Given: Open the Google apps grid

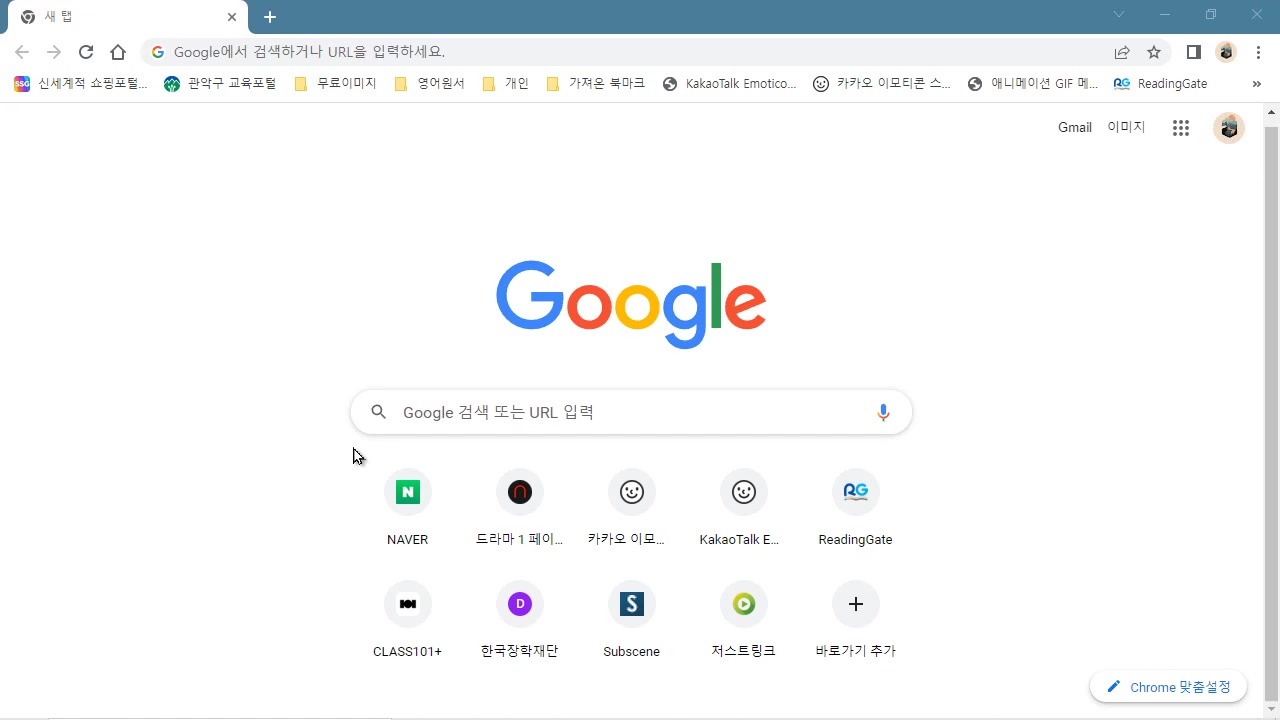Looking at the screenshot, I should [1180, 127].
